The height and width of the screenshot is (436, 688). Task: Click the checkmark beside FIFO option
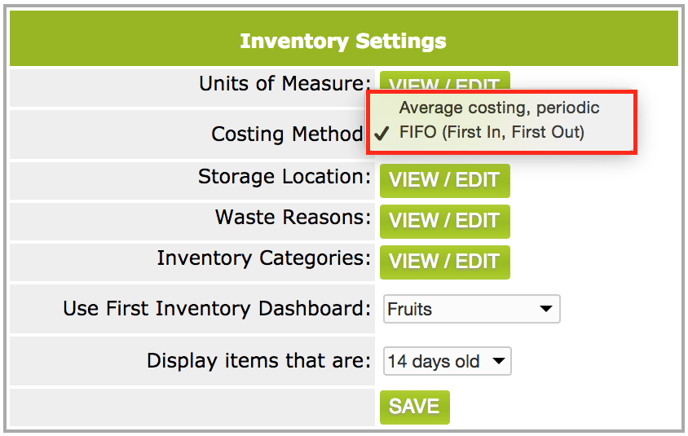(x=382, y=132)
